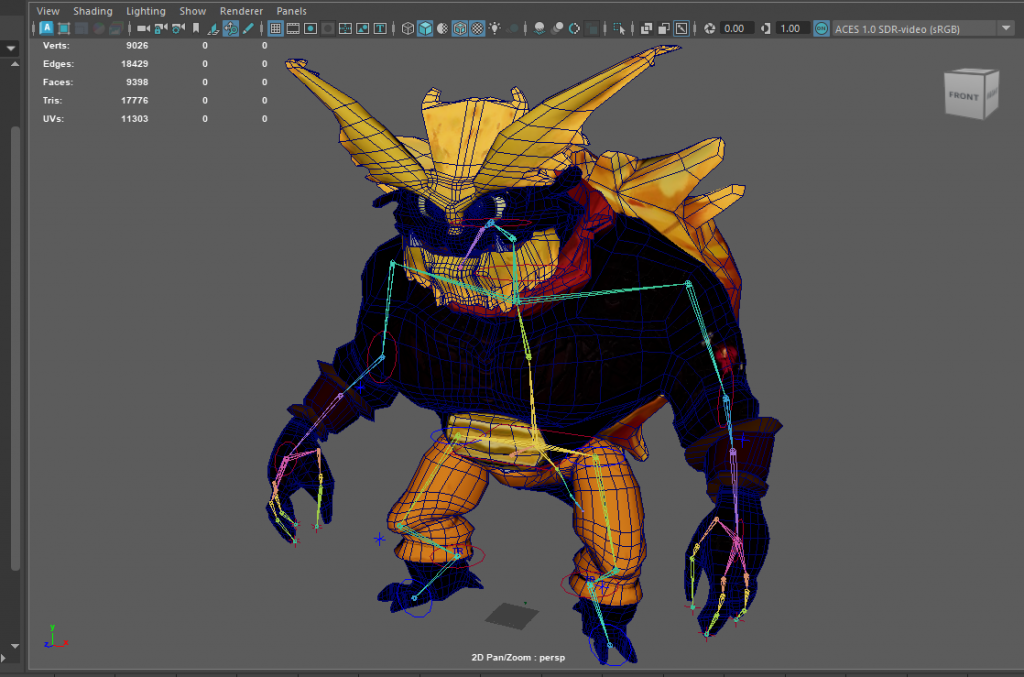
Task: Click the Multisample Anti-aliasing ring icon
Action: (x=575, y=28)
